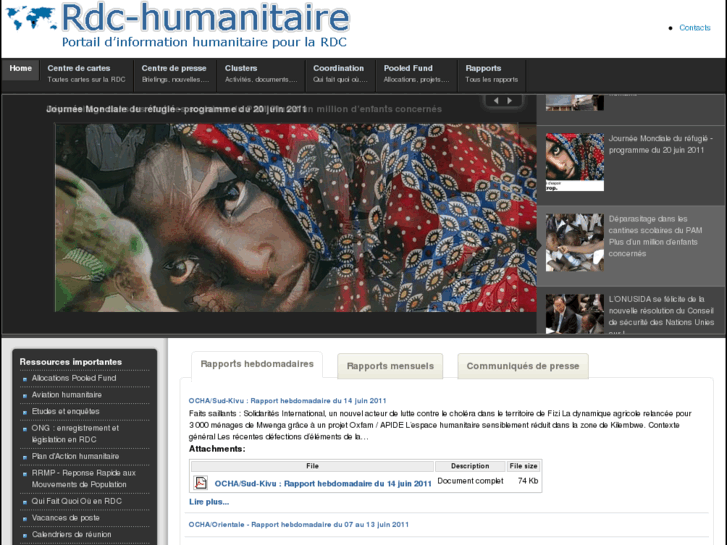This screenshot has width=727, height=545.
Task: Open the Clusters menu
Action: (x=261, y=74)
